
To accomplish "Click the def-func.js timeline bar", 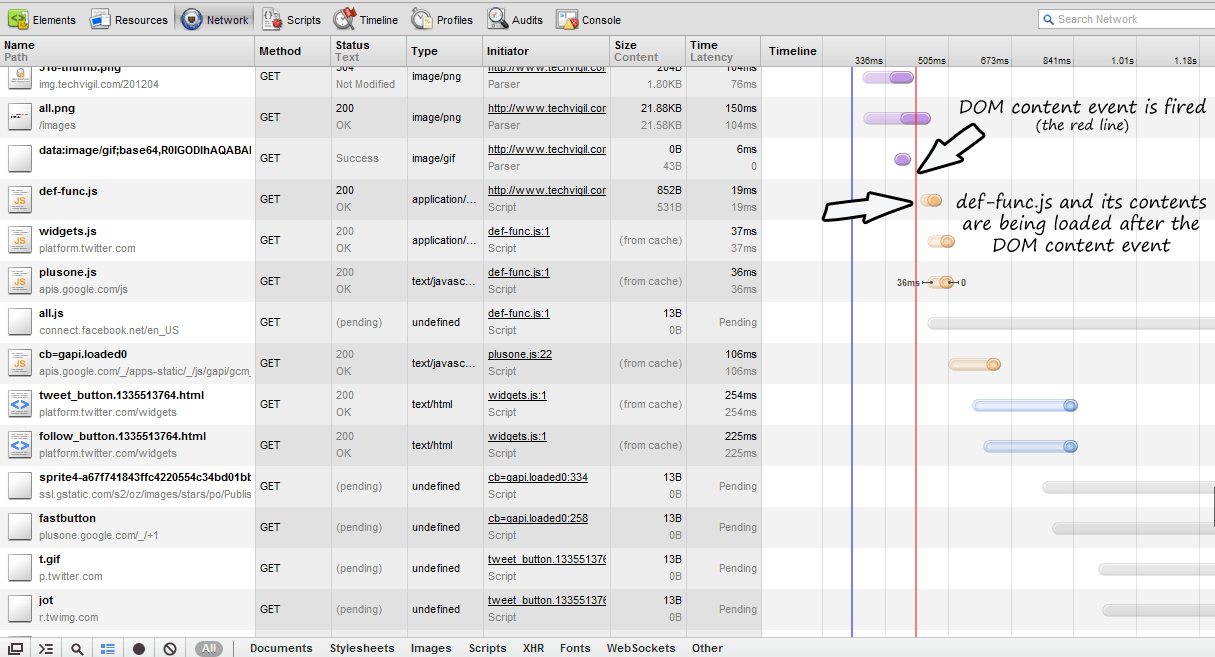I will [x=932, y=200].
